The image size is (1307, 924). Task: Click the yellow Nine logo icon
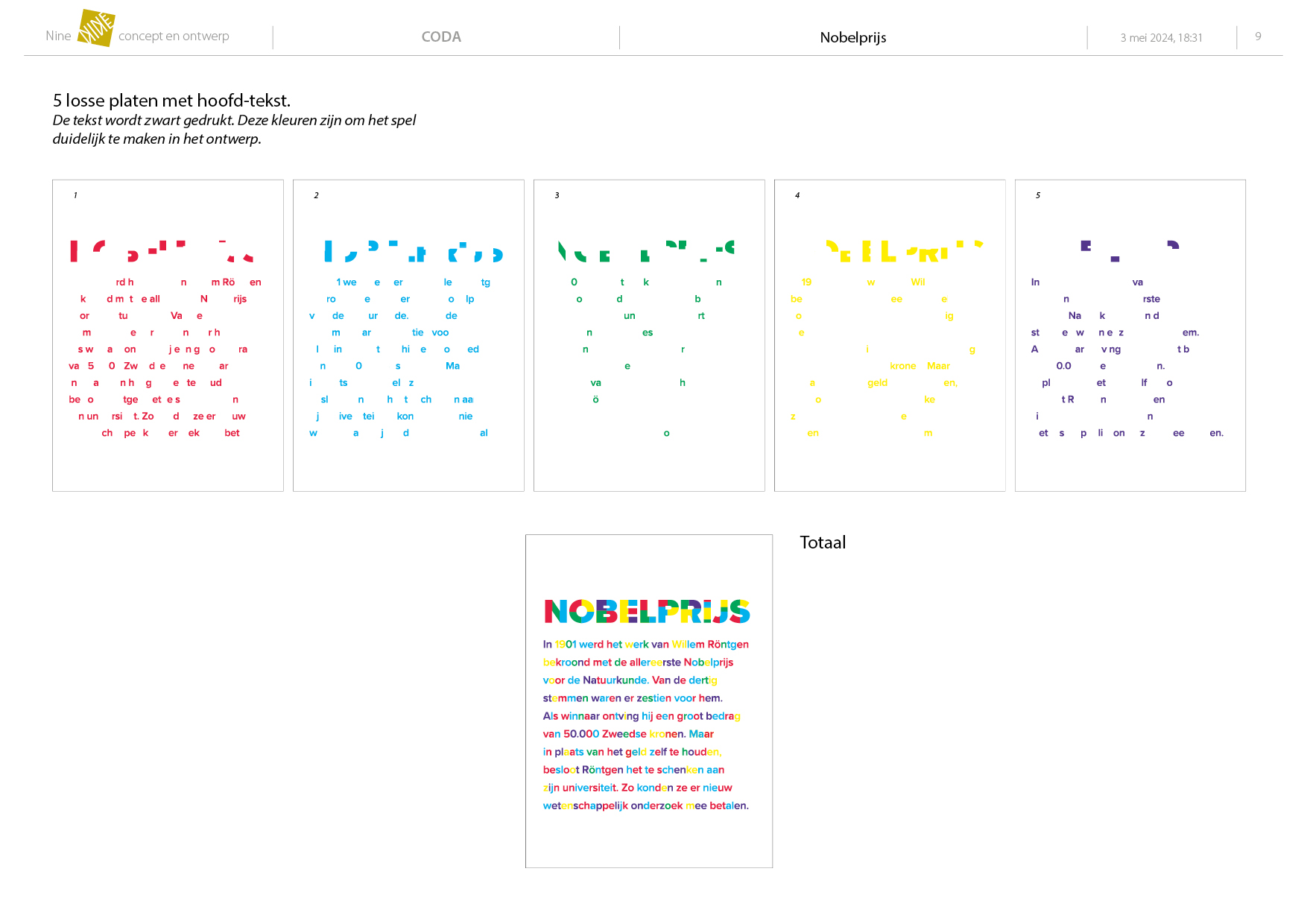[x=96, y=28]
